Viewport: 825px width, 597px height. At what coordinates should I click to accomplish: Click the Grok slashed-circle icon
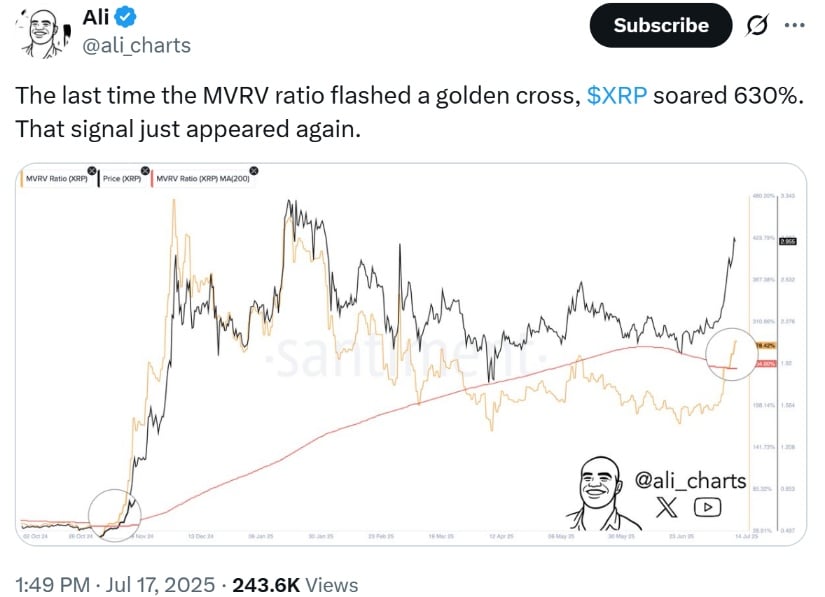click(757, 25)
